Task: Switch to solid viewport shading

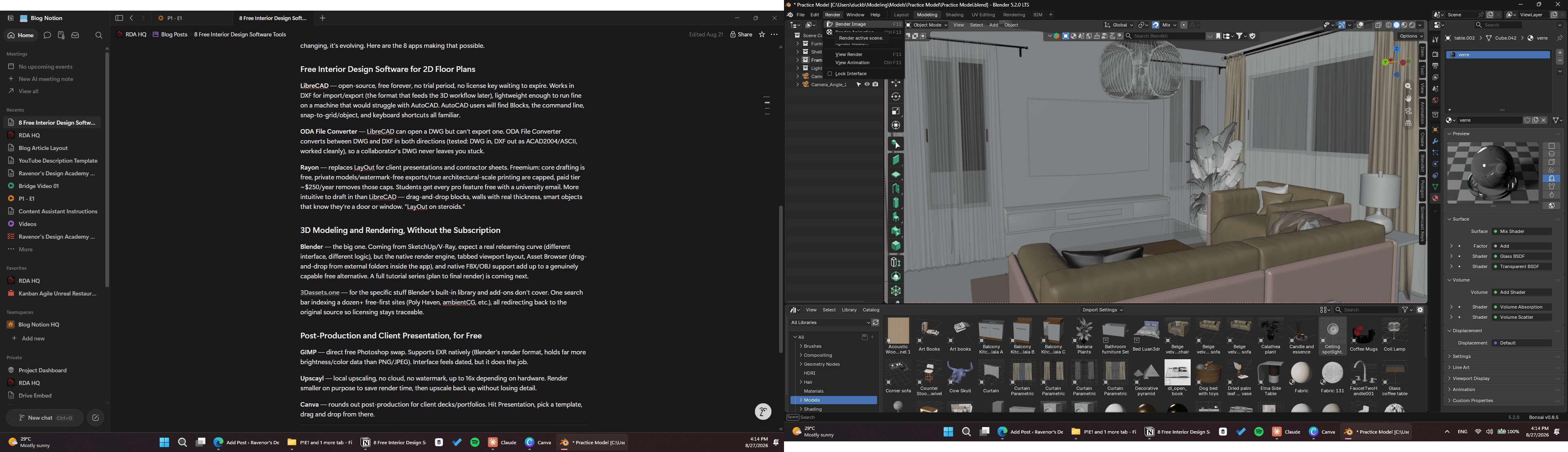Action: 1397,26
